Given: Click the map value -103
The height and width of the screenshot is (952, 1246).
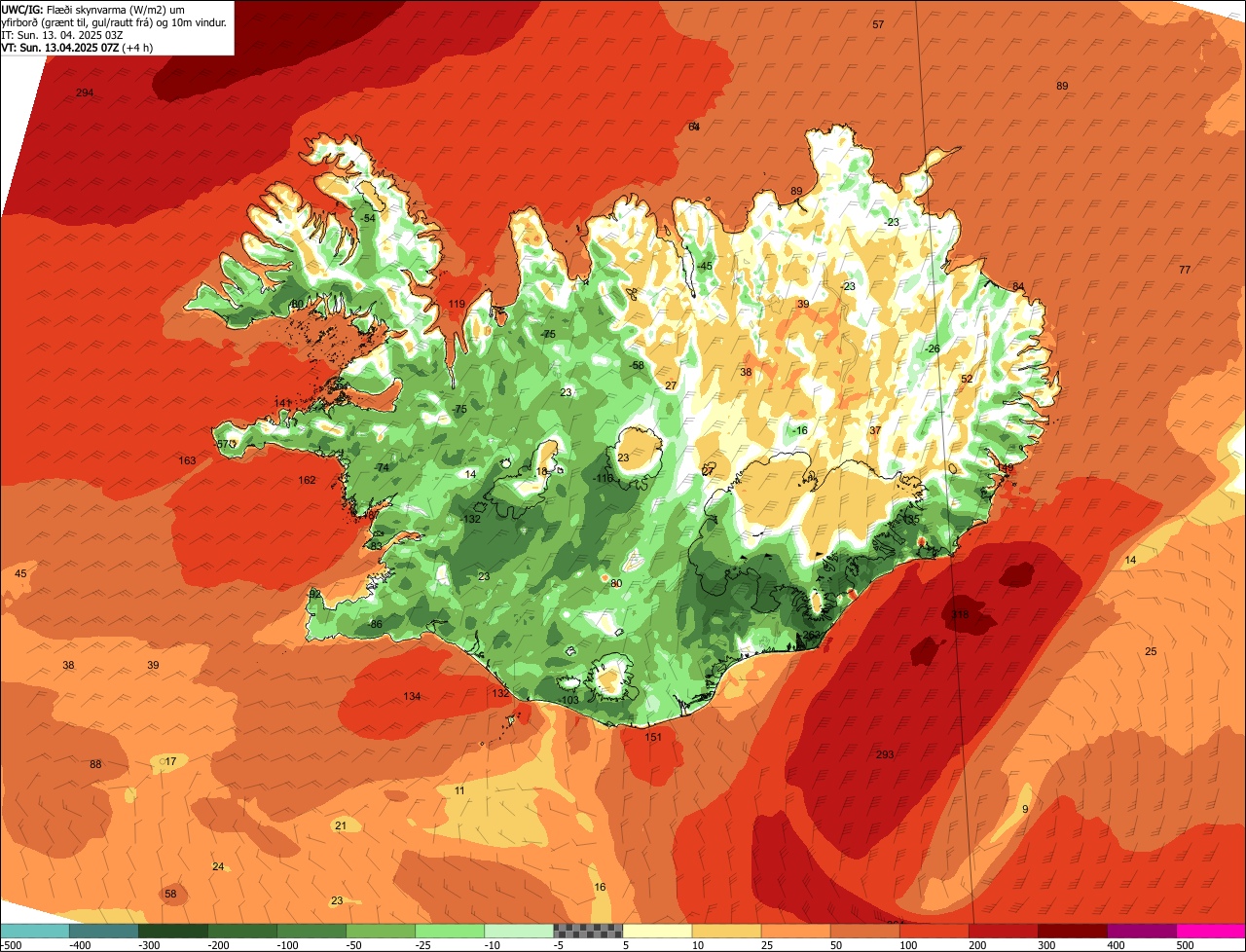Looking at the screenshot, I should coord(568,701).
